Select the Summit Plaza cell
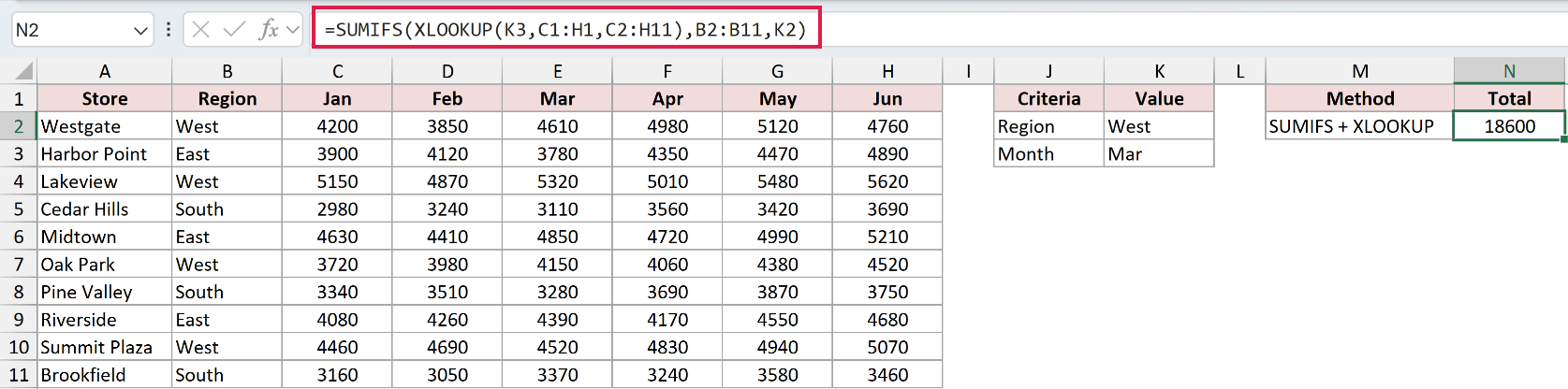The image size is (1568, 389). [105, 347]
